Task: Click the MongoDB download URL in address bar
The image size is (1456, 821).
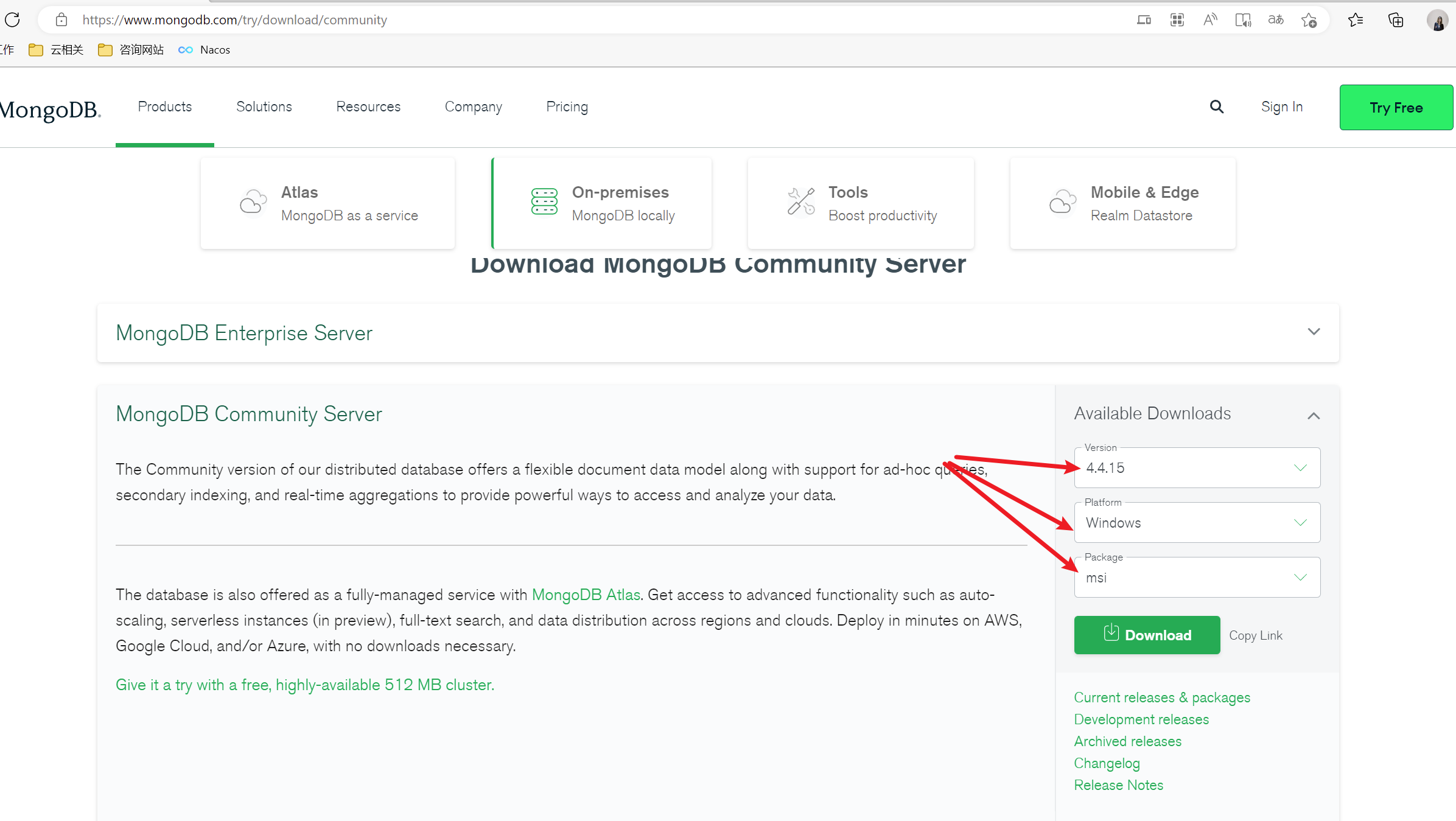Action: click(x=234, y=20)
